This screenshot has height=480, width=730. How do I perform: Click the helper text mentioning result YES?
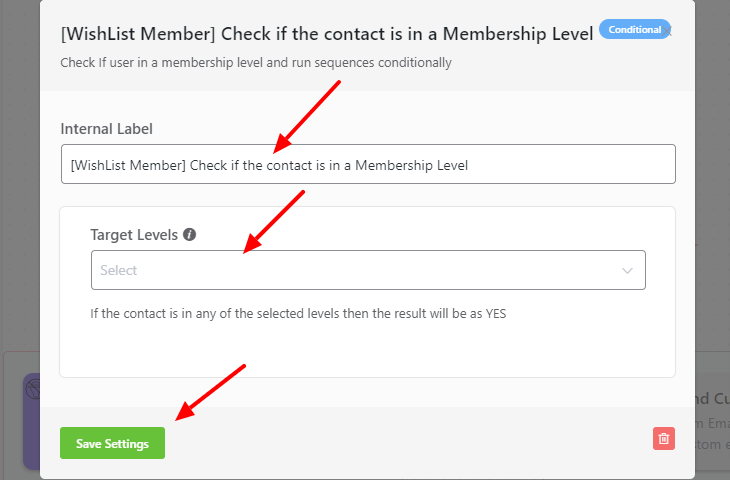pos(298,313)
